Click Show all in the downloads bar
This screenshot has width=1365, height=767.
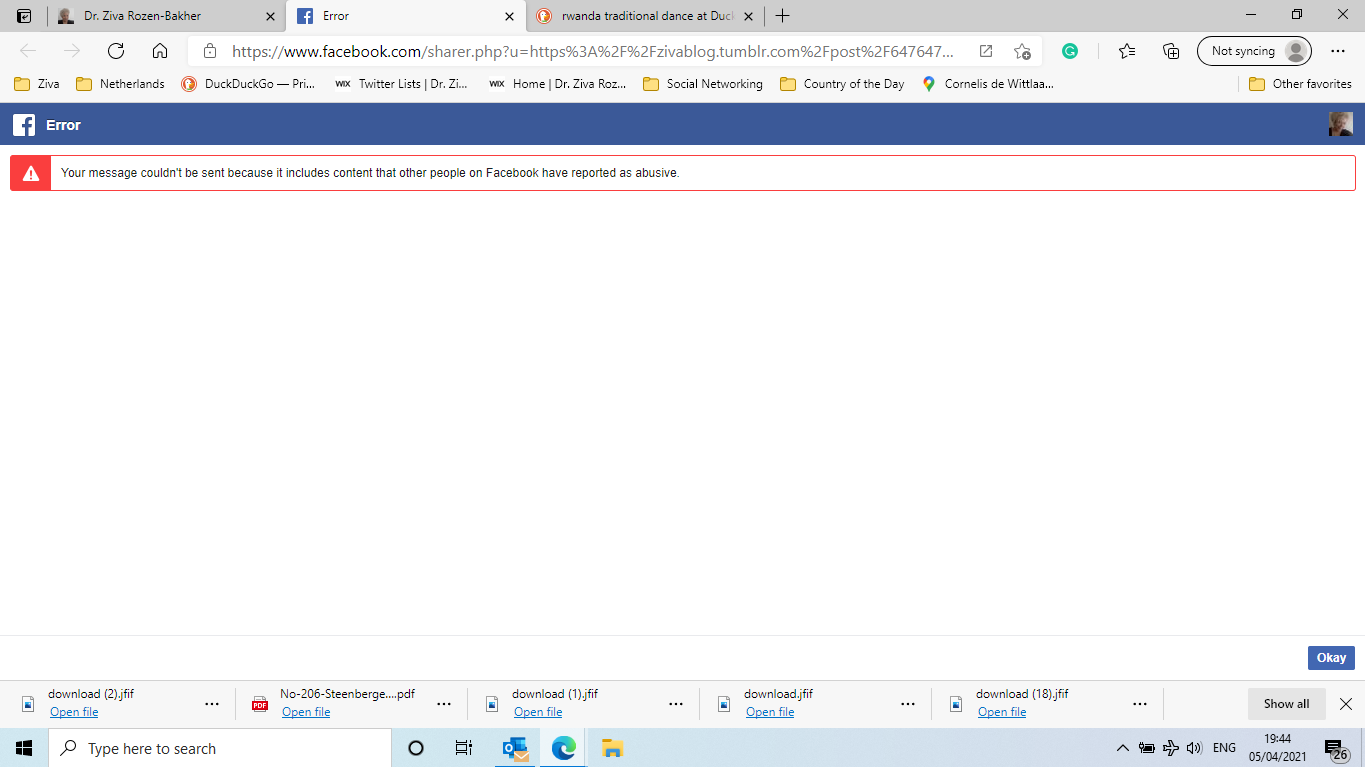[1286, 703]
